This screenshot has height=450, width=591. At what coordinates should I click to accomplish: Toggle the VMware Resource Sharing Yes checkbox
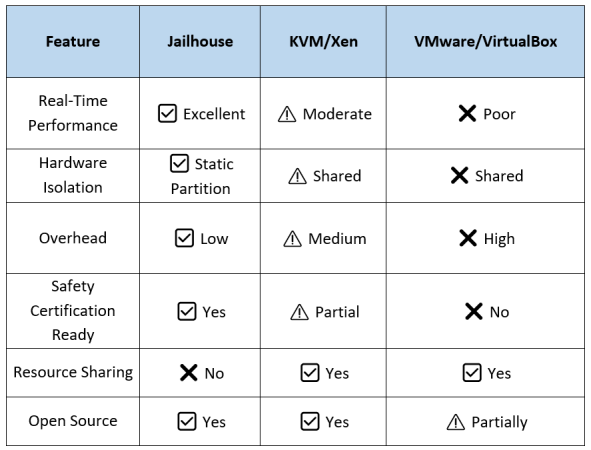click(472, 373)
